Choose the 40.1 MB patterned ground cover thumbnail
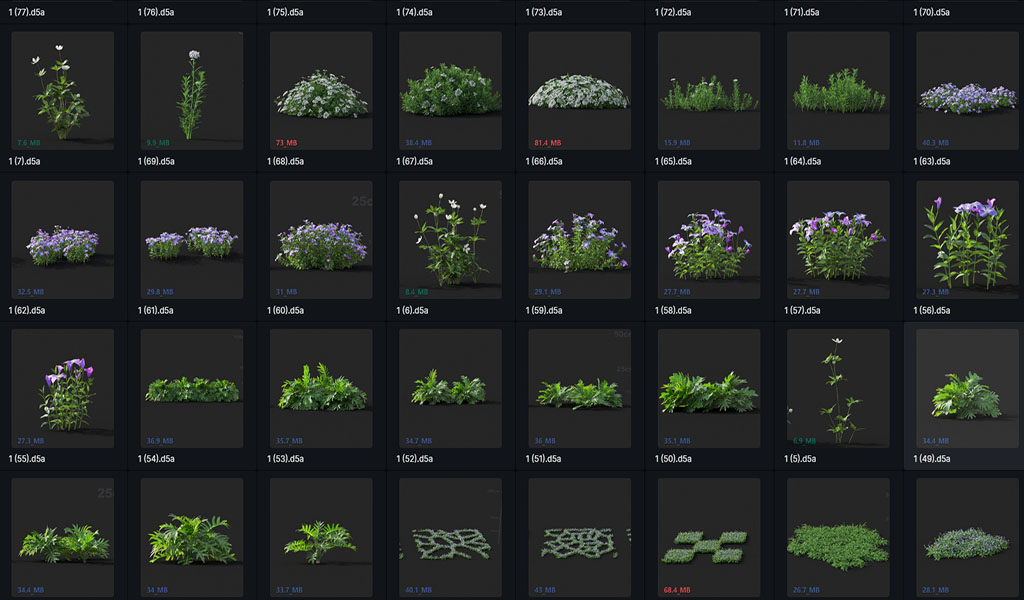This screenshot has width=1024, height=600. tap(450, 537)
